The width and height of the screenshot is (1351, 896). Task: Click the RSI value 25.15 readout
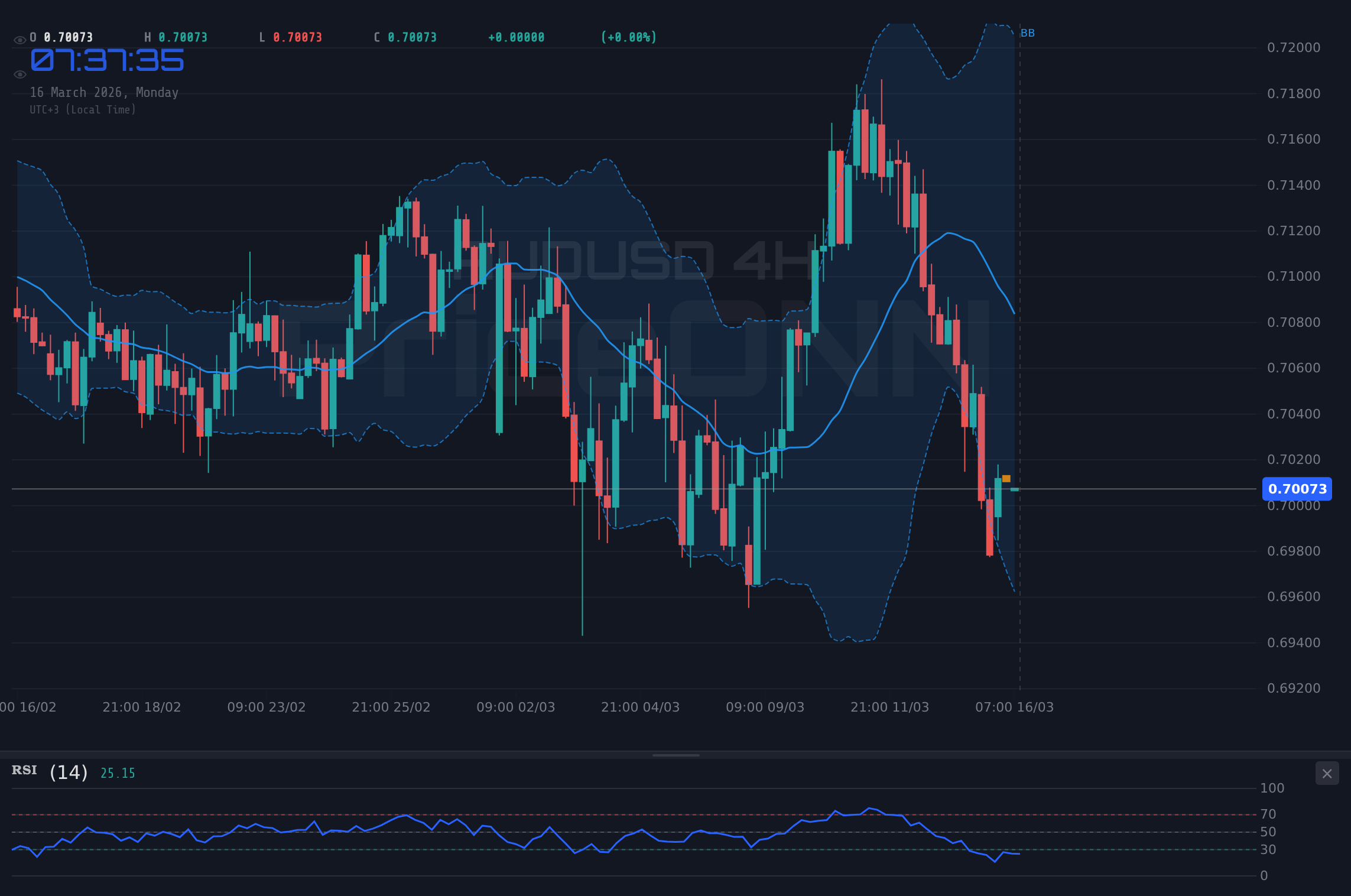[x=117, y=772]
